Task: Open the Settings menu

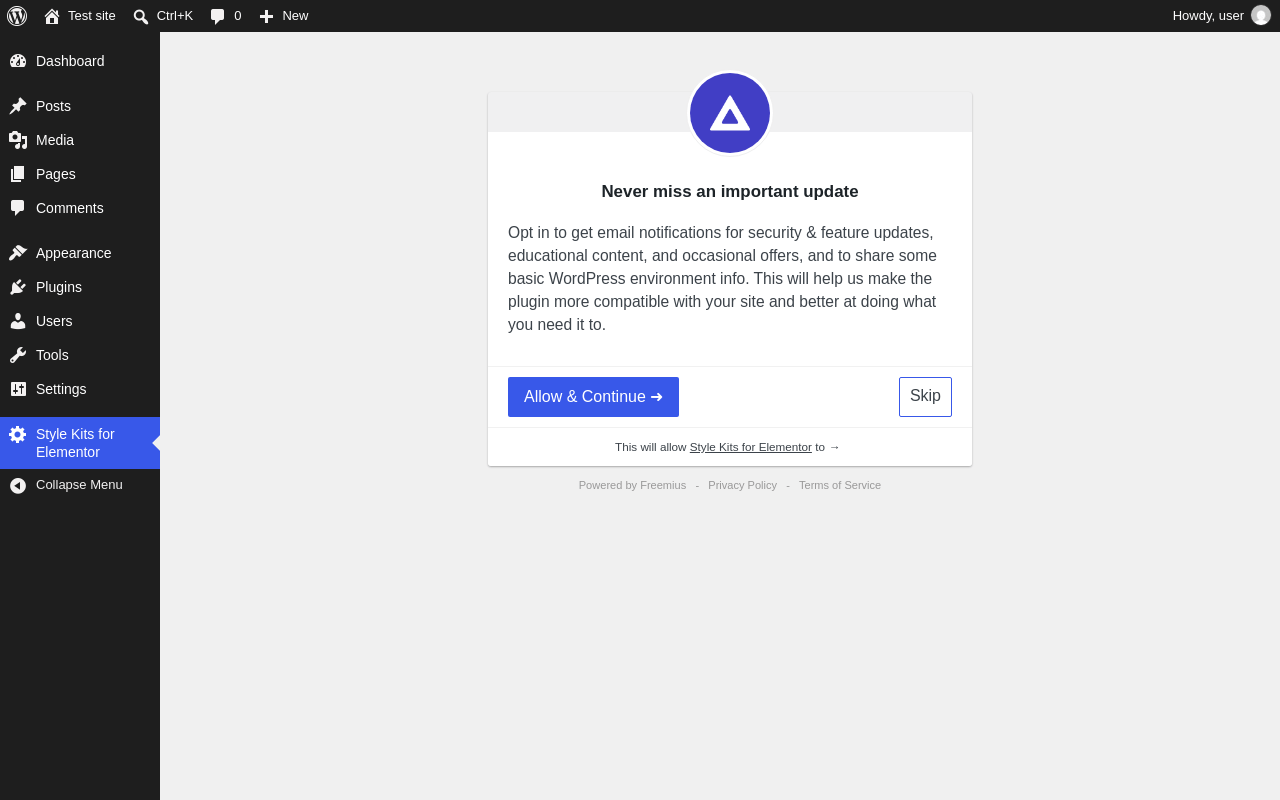Action: (x=80, y=389)
